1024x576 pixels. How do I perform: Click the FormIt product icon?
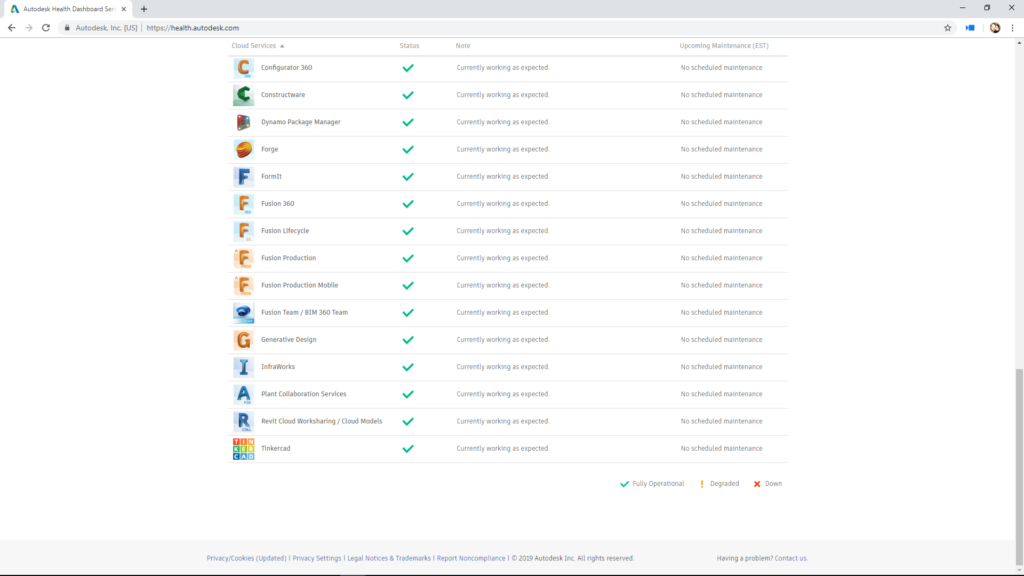(243, 177)
